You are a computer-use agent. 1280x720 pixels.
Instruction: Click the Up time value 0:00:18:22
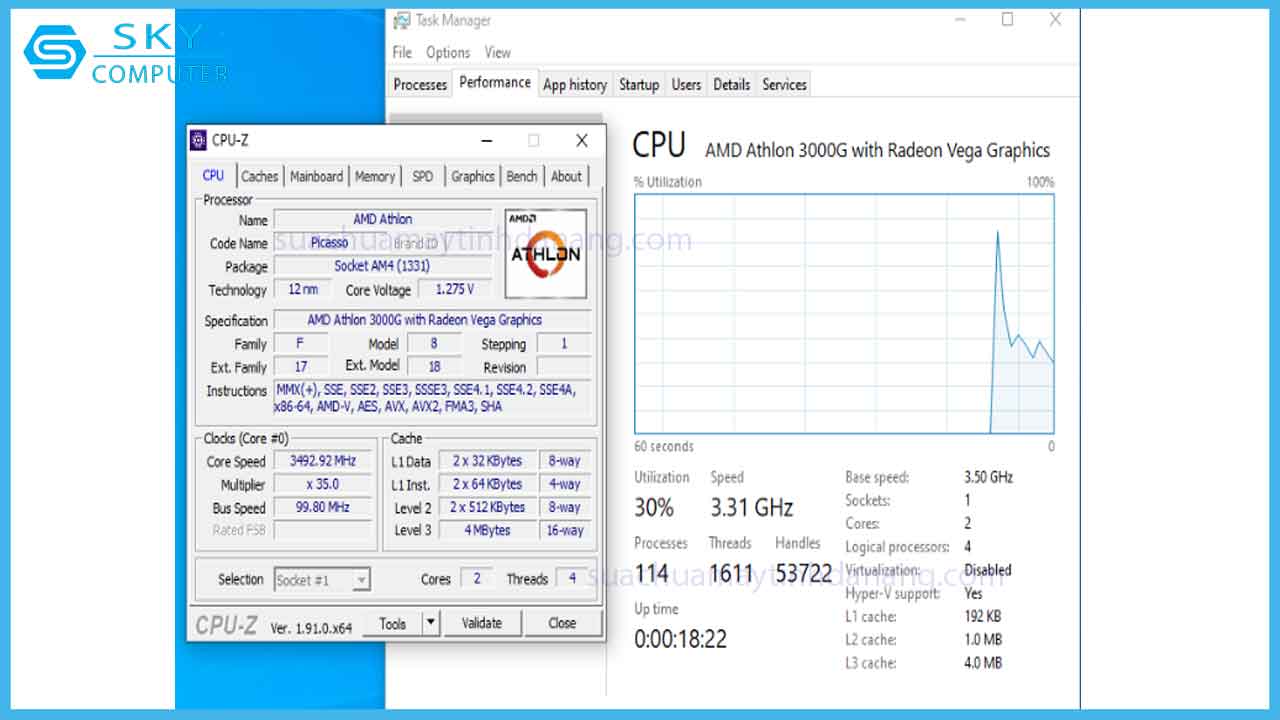[681, 639]
